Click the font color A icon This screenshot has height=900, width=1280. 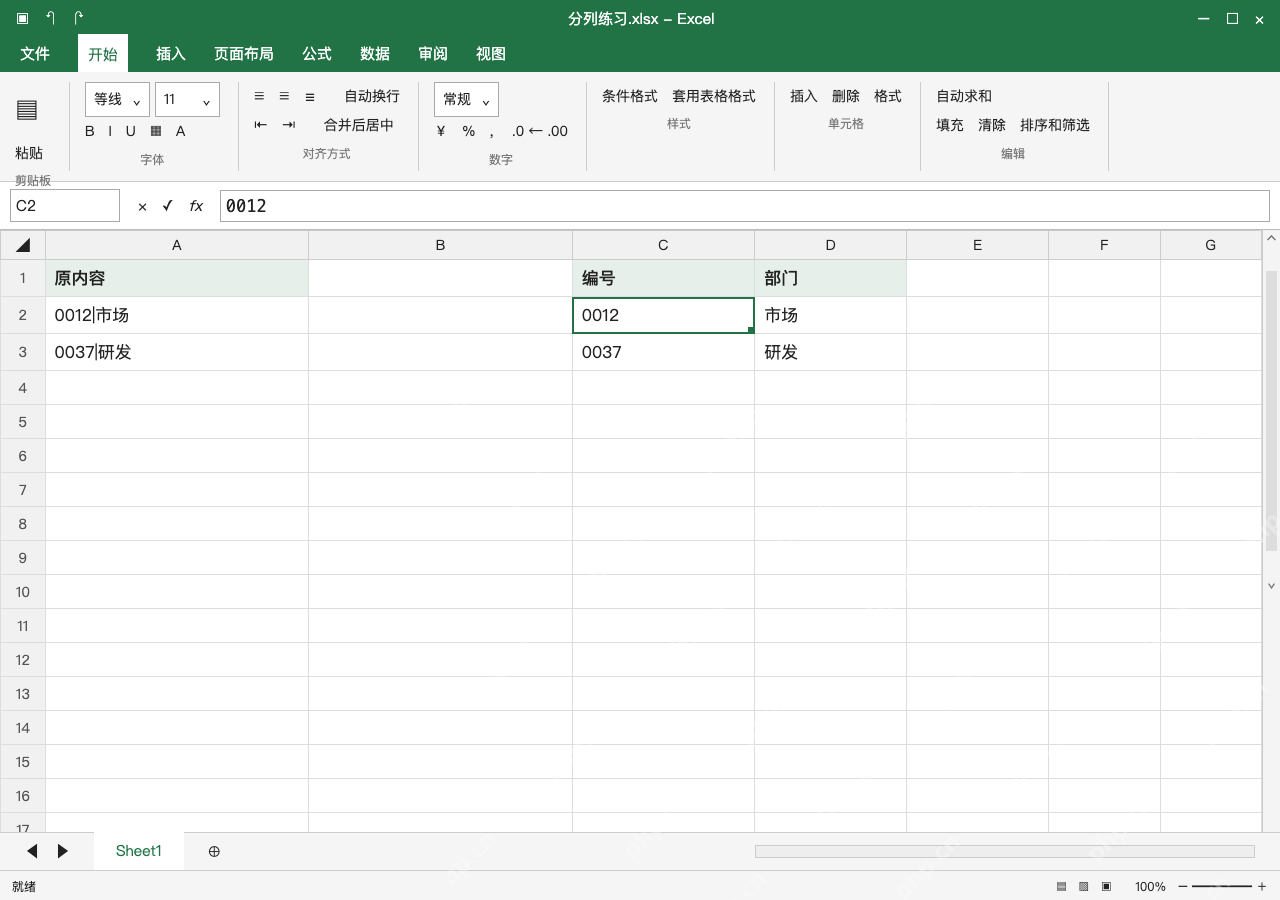click(x=181, y=131)
